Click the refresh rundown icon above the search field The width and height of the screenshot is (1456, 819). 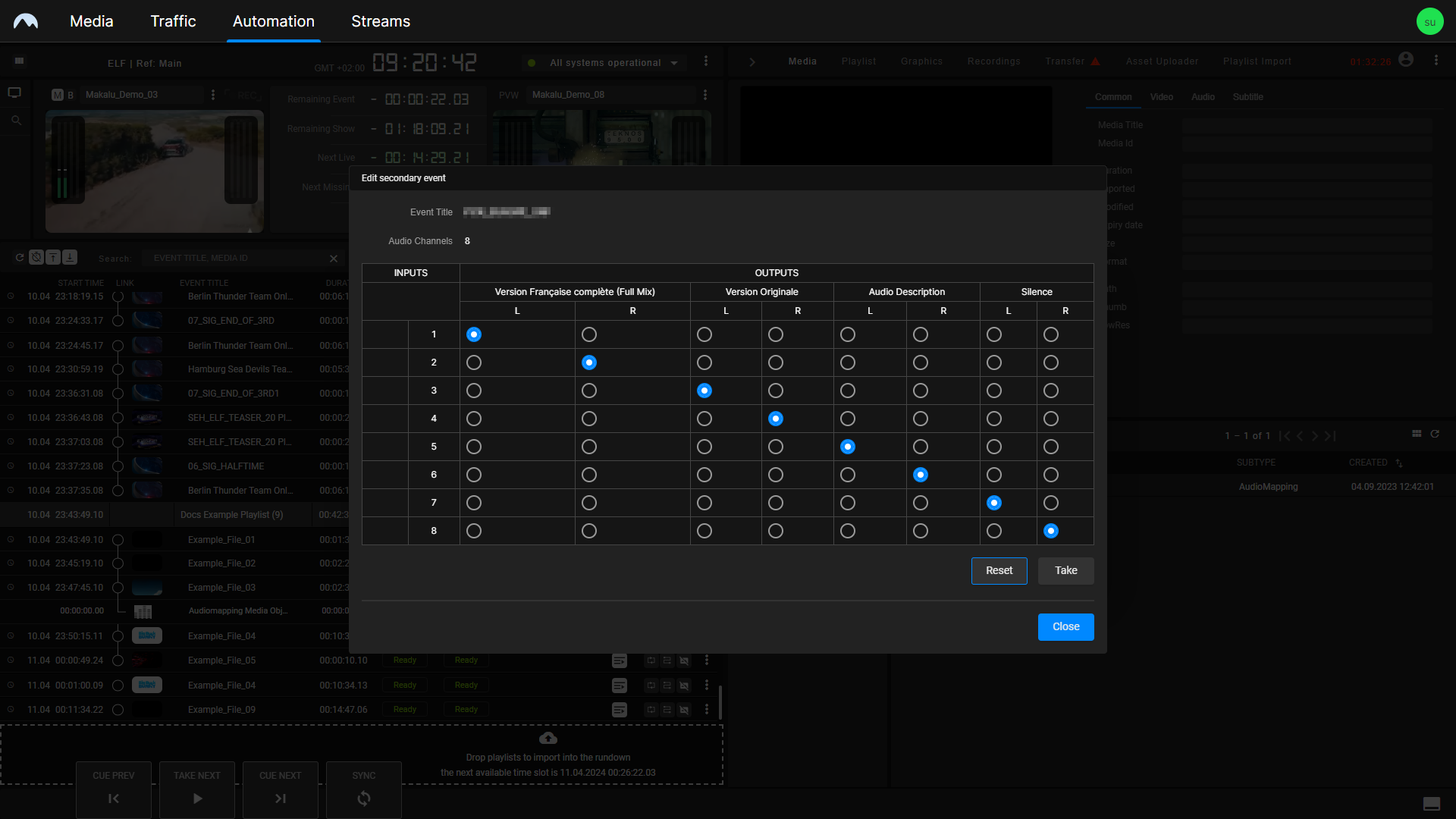20,258
